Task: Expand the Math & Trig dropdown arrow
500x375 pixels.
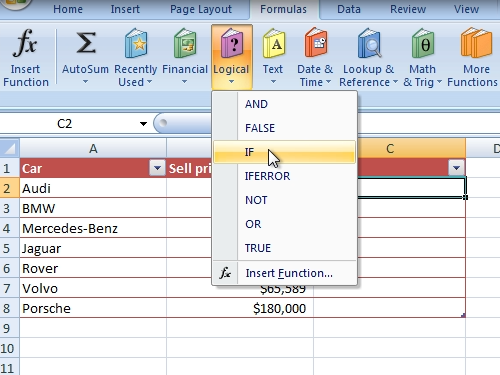Action: point(439,82)
